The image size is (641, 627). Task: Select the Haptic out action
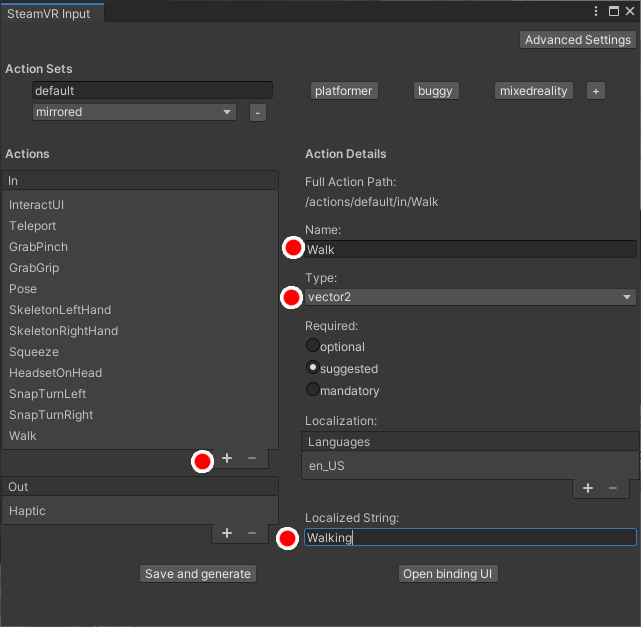(x=140, y=511)
